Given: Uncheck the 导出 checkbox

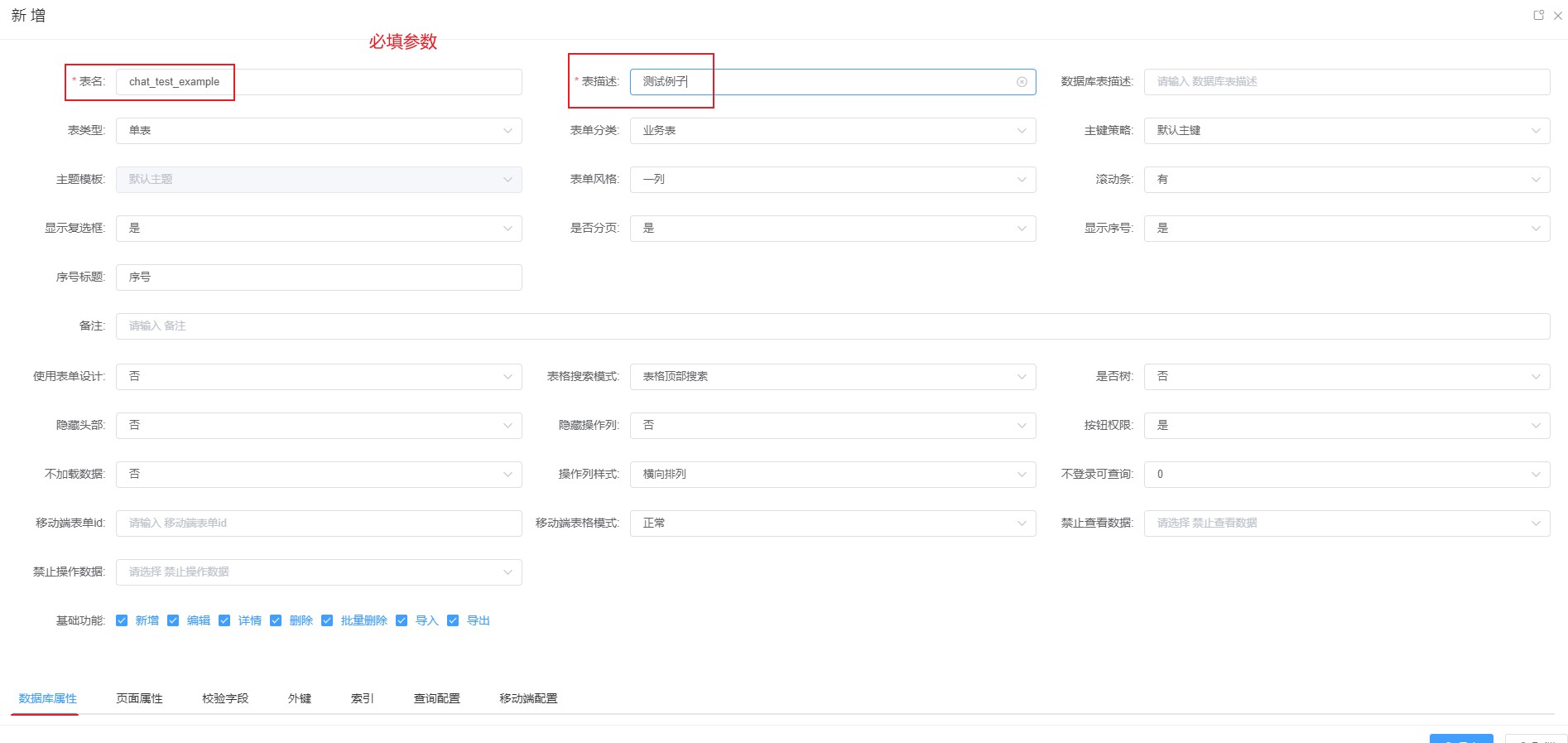Looking at the screenshot, I should [x=453, y=620].
